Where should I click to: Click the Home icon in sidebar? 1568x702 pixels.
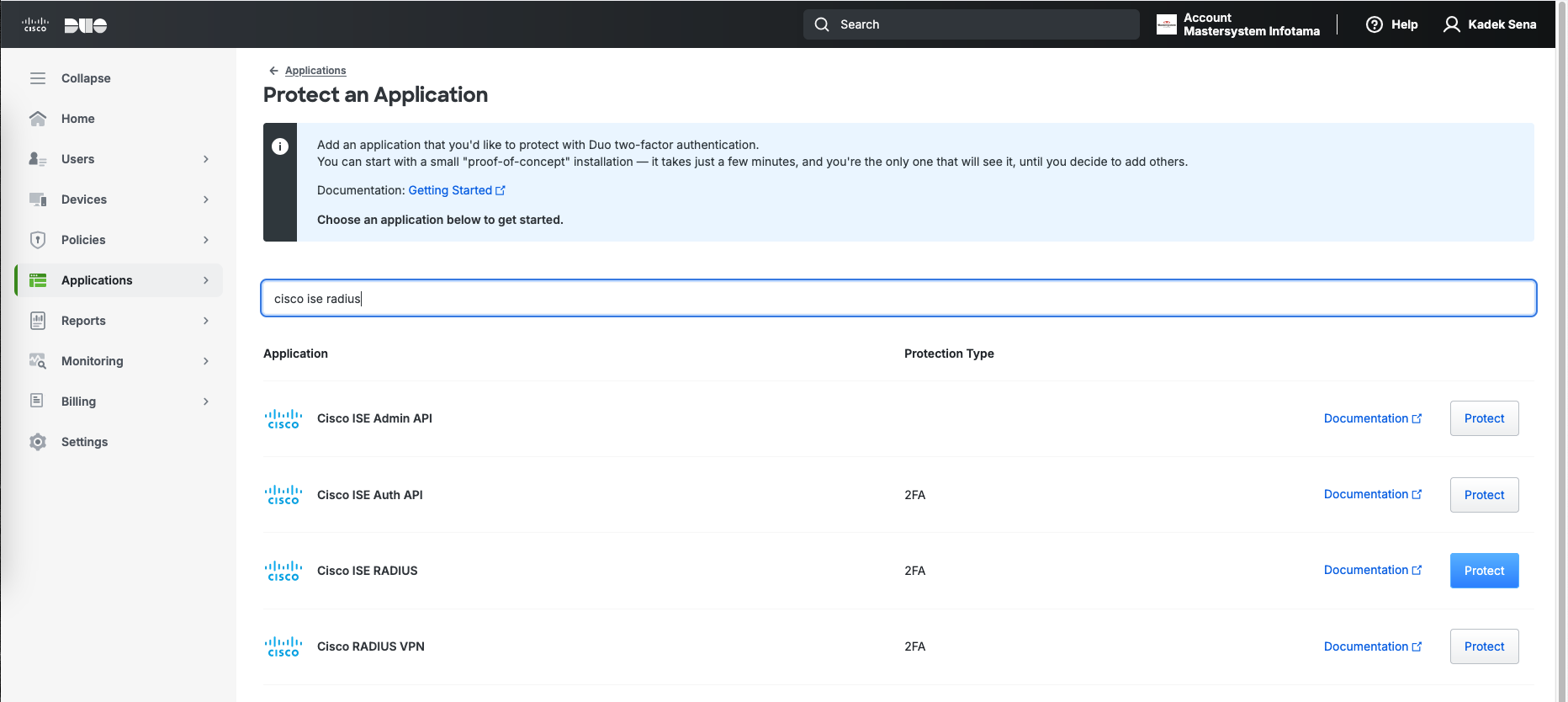(x=38, y=119)
